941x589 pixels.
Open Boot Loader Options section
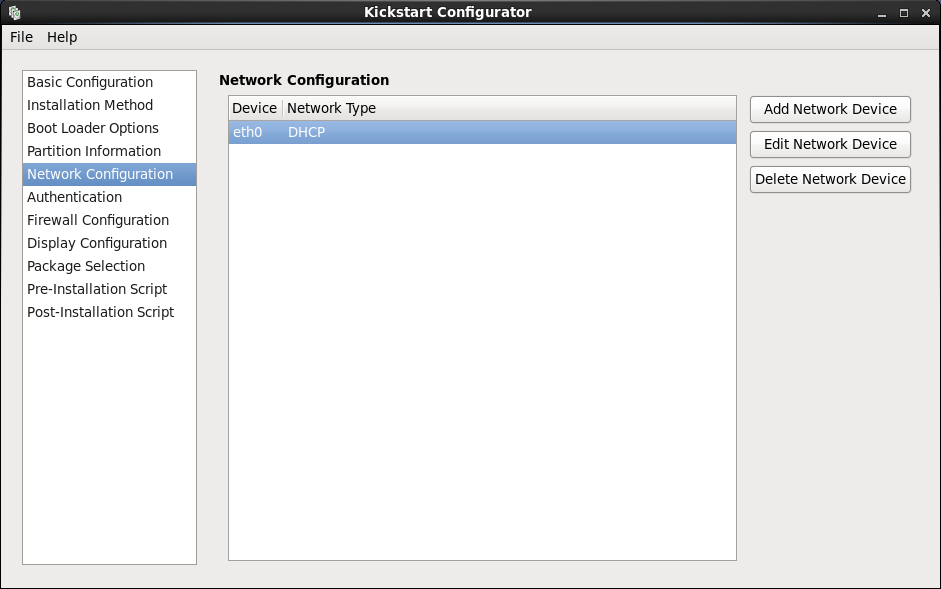[93, 128]
